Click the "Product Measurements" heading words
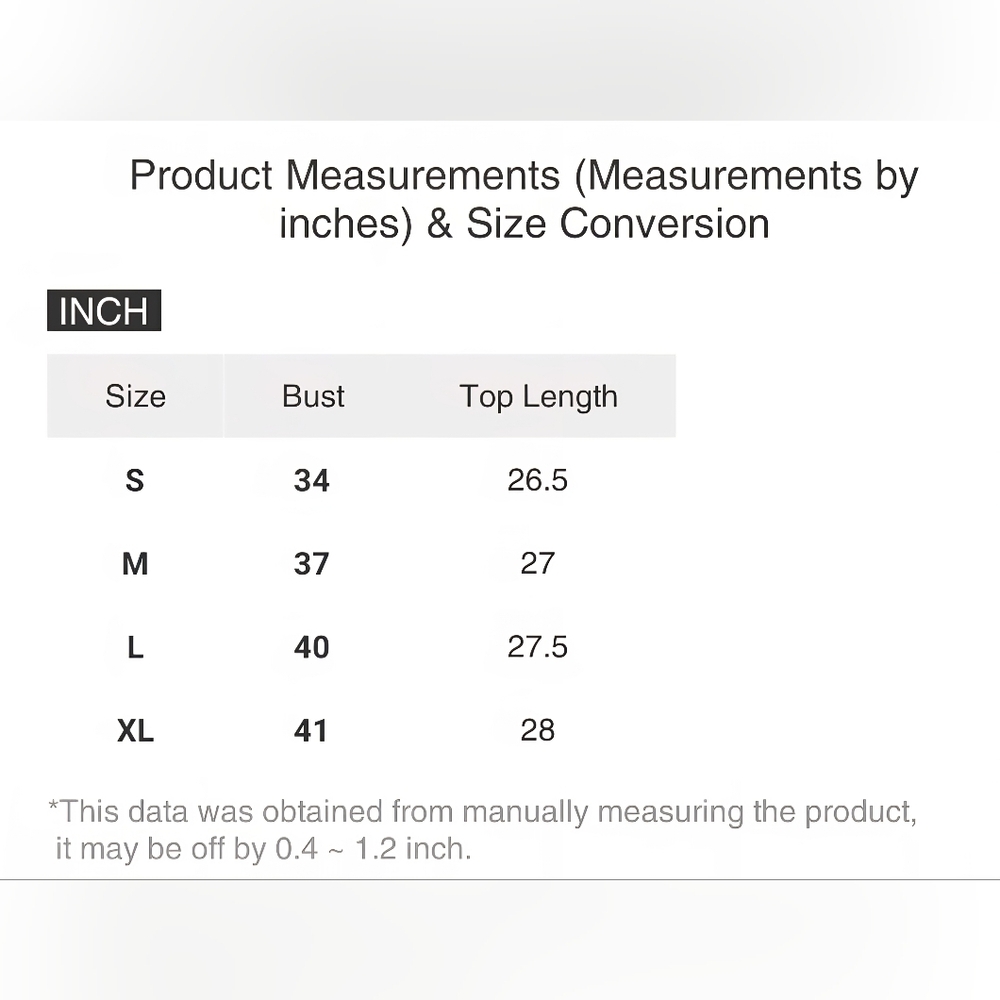1000x1000 pixels. point(344,176)
